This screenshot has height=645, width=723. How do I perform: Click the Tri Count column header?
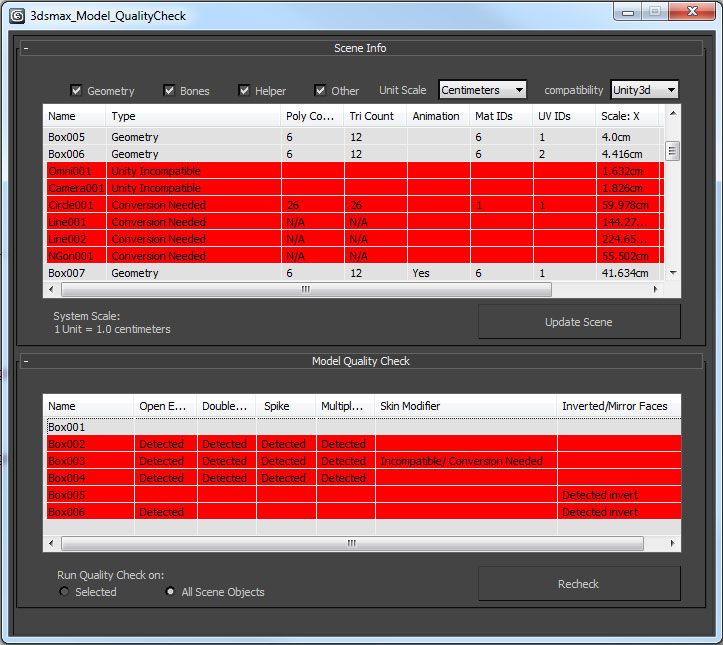375,116
